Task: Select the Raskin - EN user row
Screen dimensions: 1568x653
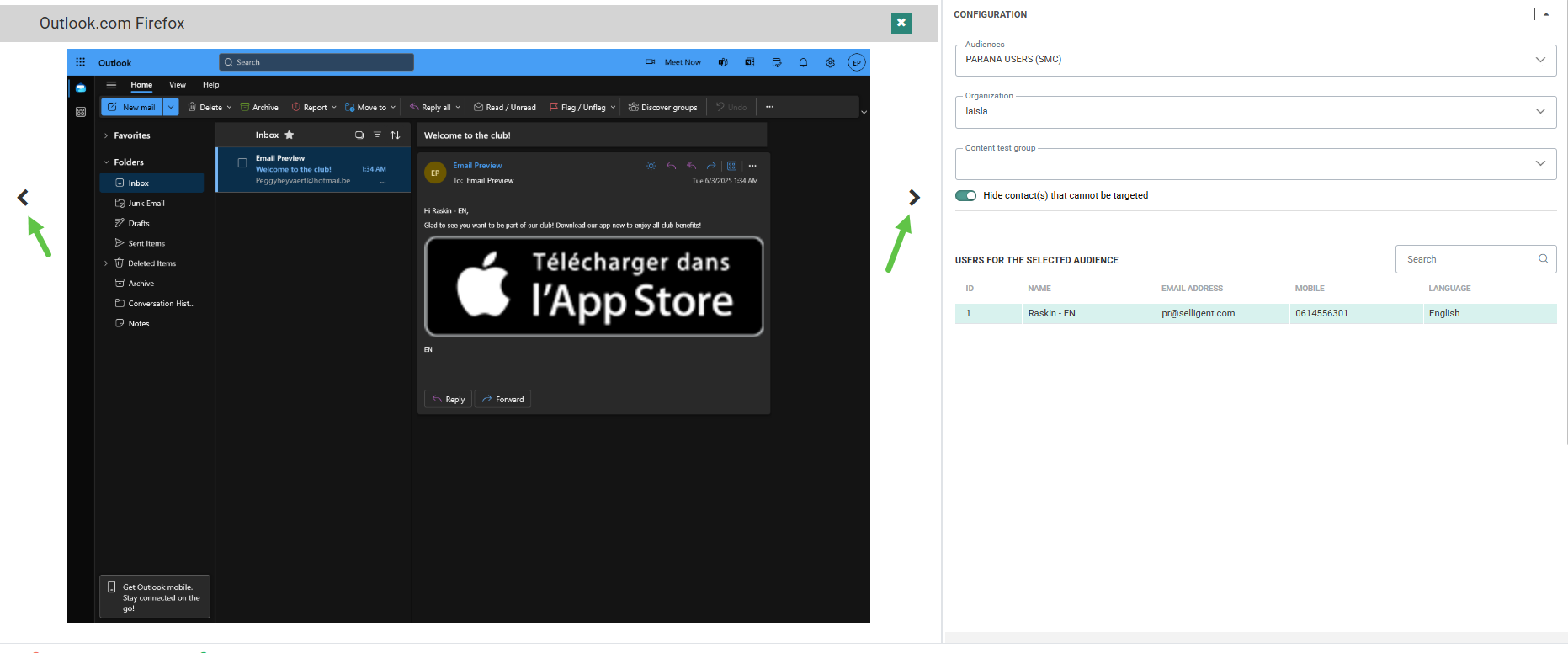Action: coord(1254,313)
